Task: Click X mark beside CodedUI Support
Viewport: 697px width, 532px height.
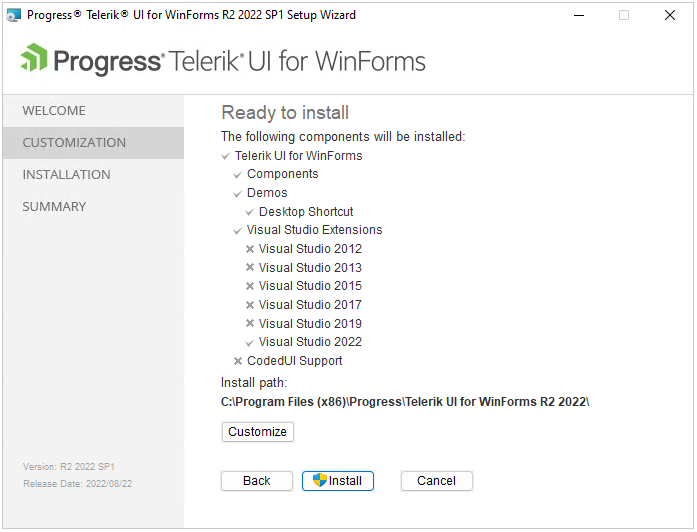Action: pyautogui.click(x=238, y=361)
